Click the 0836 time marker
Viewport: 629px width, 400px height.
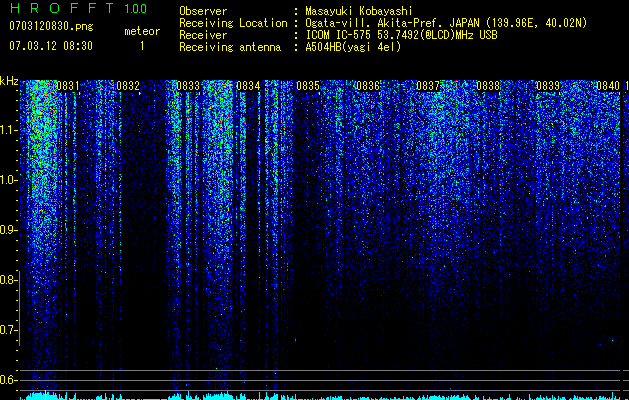368,86
